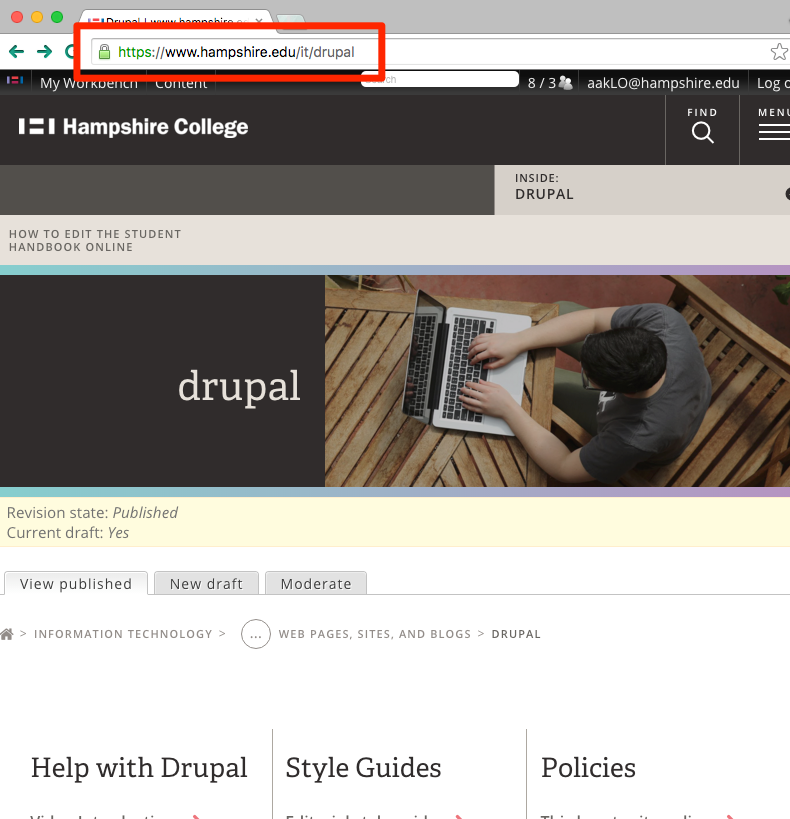The width and height of the screenshot is (790, 819).
Task: Select the Moderate tab
Action: (316, 583)
